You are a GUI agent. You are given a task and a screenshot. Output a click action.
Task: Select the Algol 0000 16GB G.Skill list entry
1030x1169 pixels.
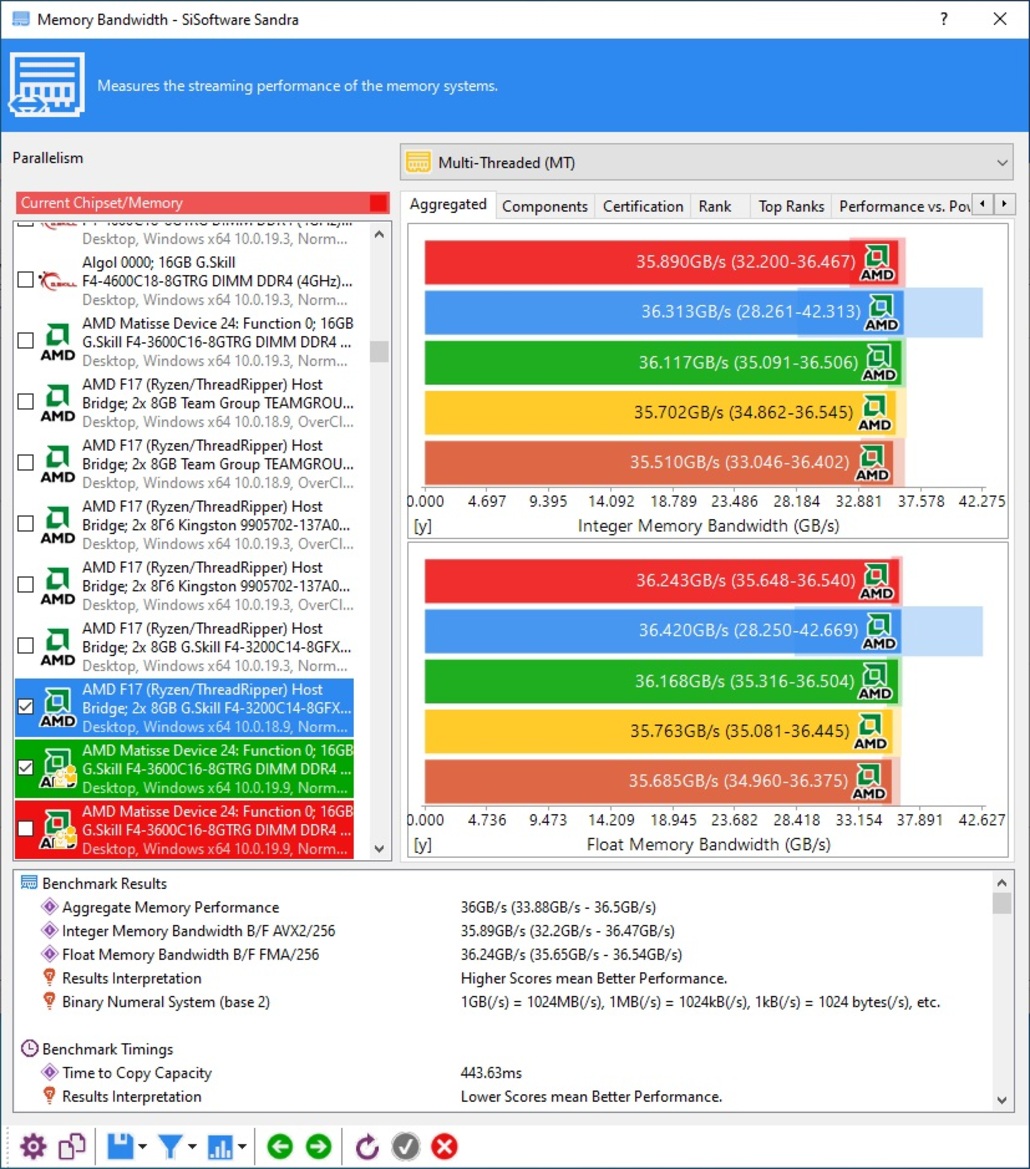pos(184,281)
